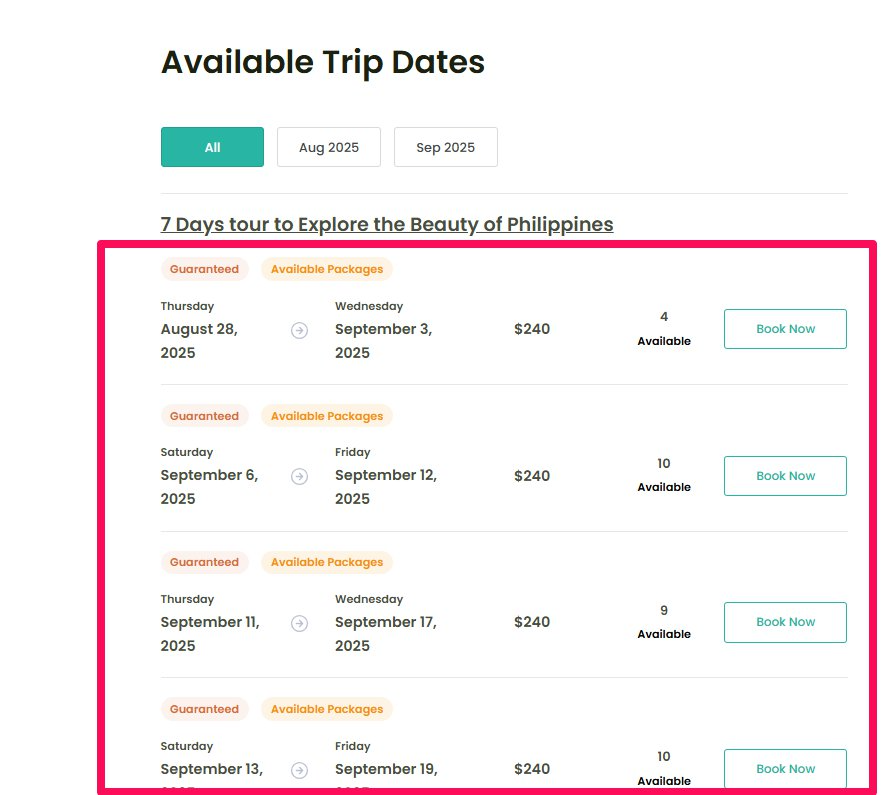This screenshot has height=795, width=891.
Task: Book Now for September 11 trip
Action: tap(785, 622)
